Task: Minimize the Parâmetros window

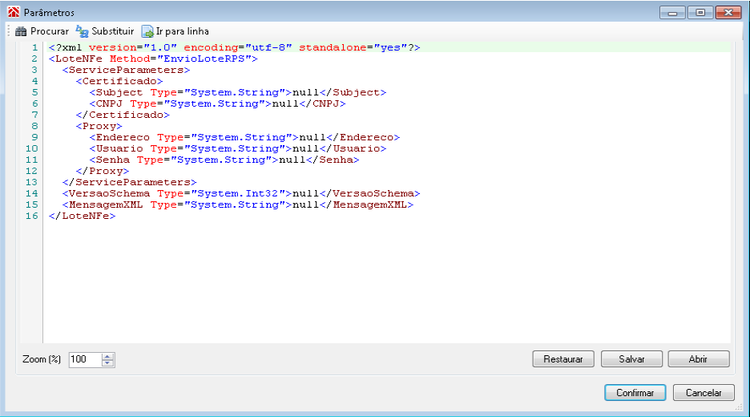Action: pyautogui.click(x=673, y=12)
